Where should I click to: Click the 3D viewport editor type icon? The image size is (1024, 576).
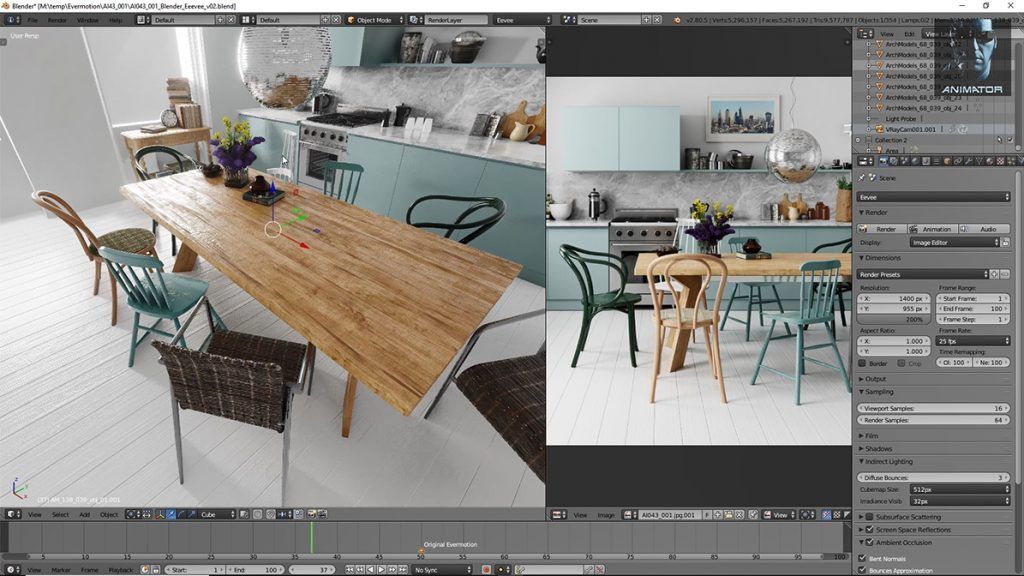point(12,515)
